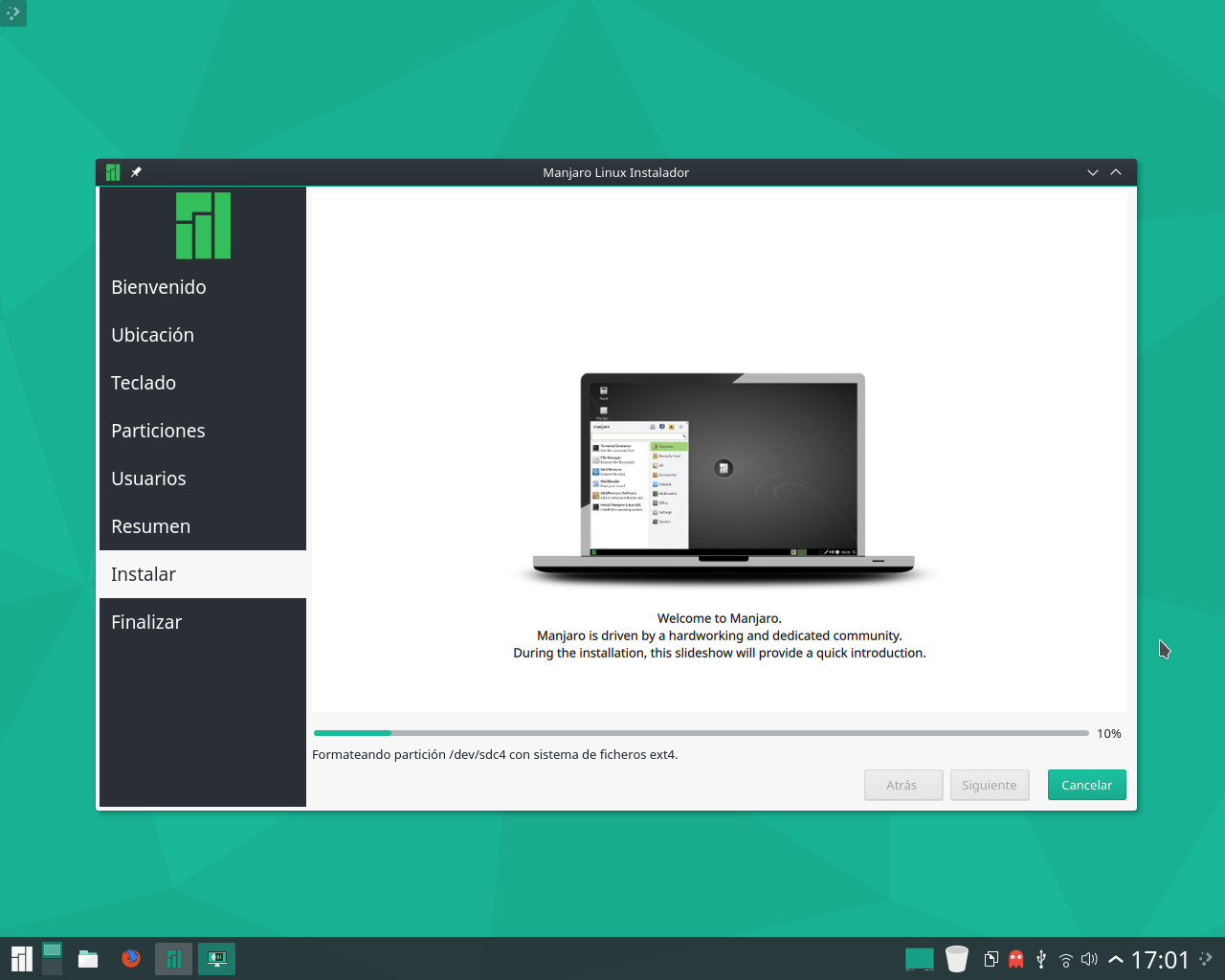Minimize the installer using the down chevron
This screenshot has height=980, width=1225.
pyautogui.click(x=1093, y=172)
